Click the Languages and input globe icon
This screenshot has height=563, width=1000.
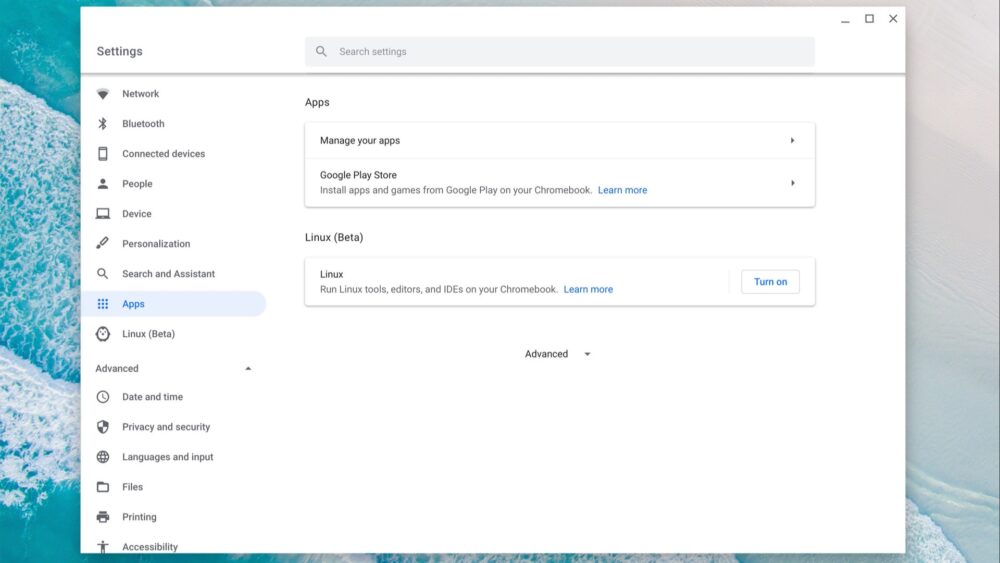tap(103, 457)
